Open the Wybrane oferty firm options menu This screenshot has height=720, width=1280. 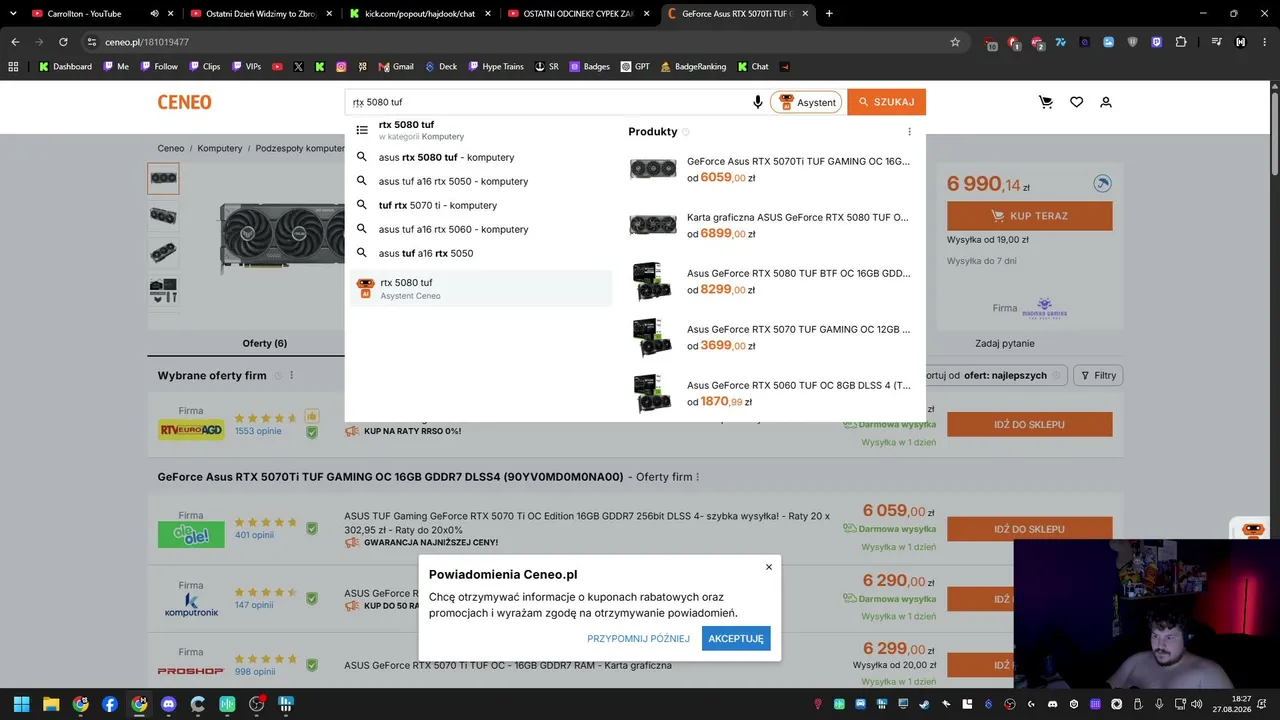[x=292, y=376]
